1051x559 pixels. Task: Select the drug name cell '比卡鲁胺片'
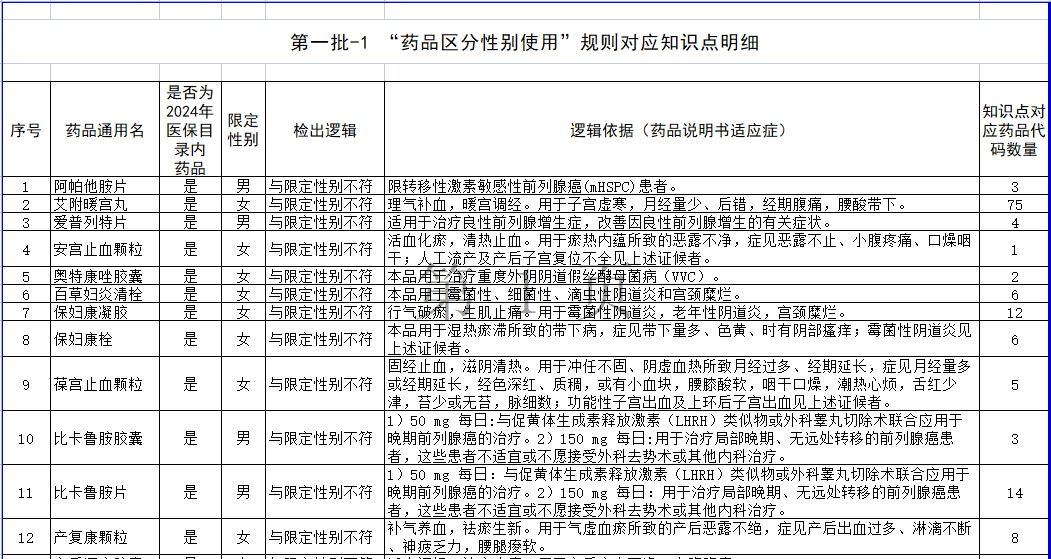click(105, 492)
